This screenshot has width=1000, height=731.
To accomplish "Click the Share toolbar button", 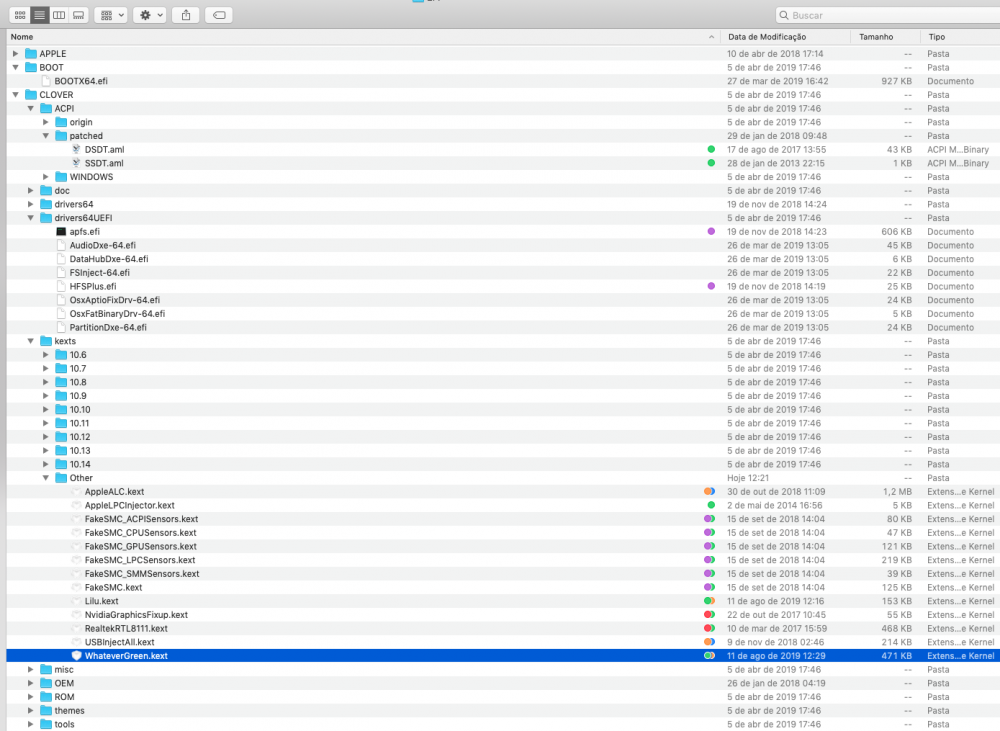I will coord(186,15).
